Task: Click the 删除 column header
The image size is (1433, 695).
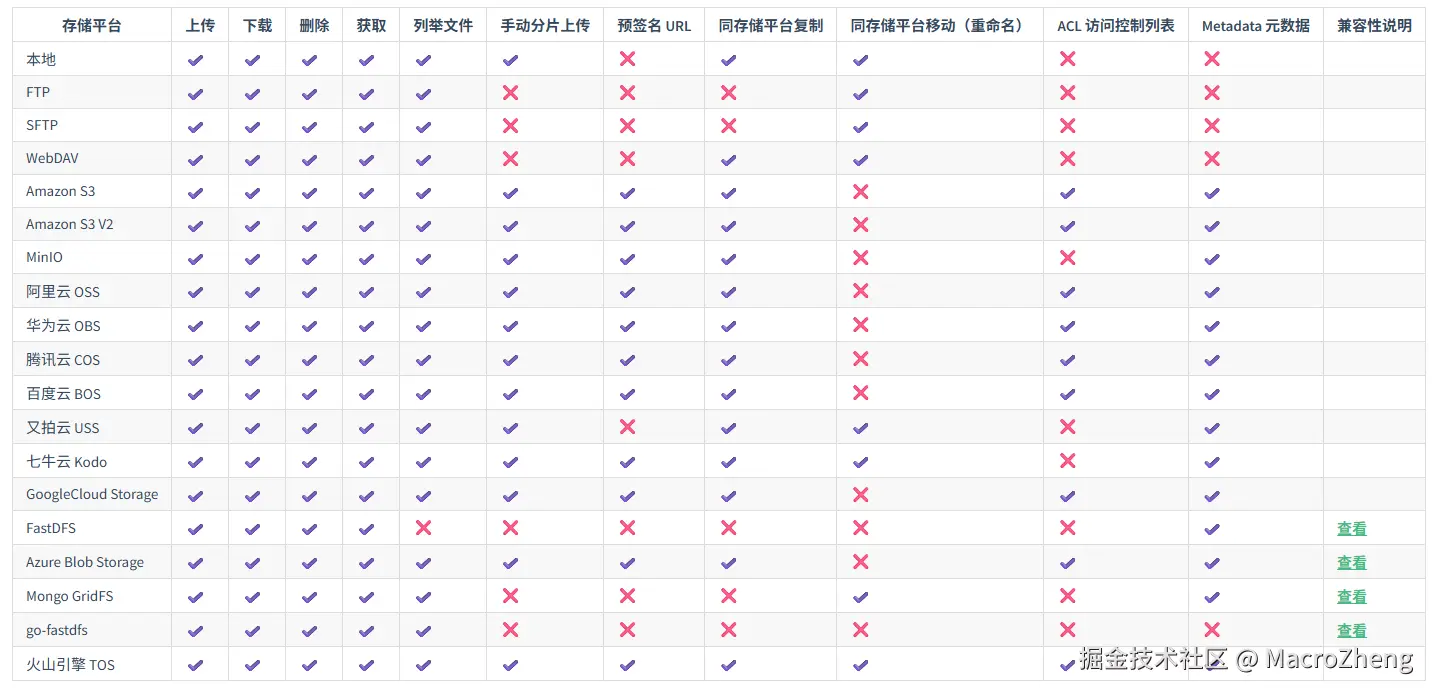Action: pyautogui.click(x=314, y=25)
